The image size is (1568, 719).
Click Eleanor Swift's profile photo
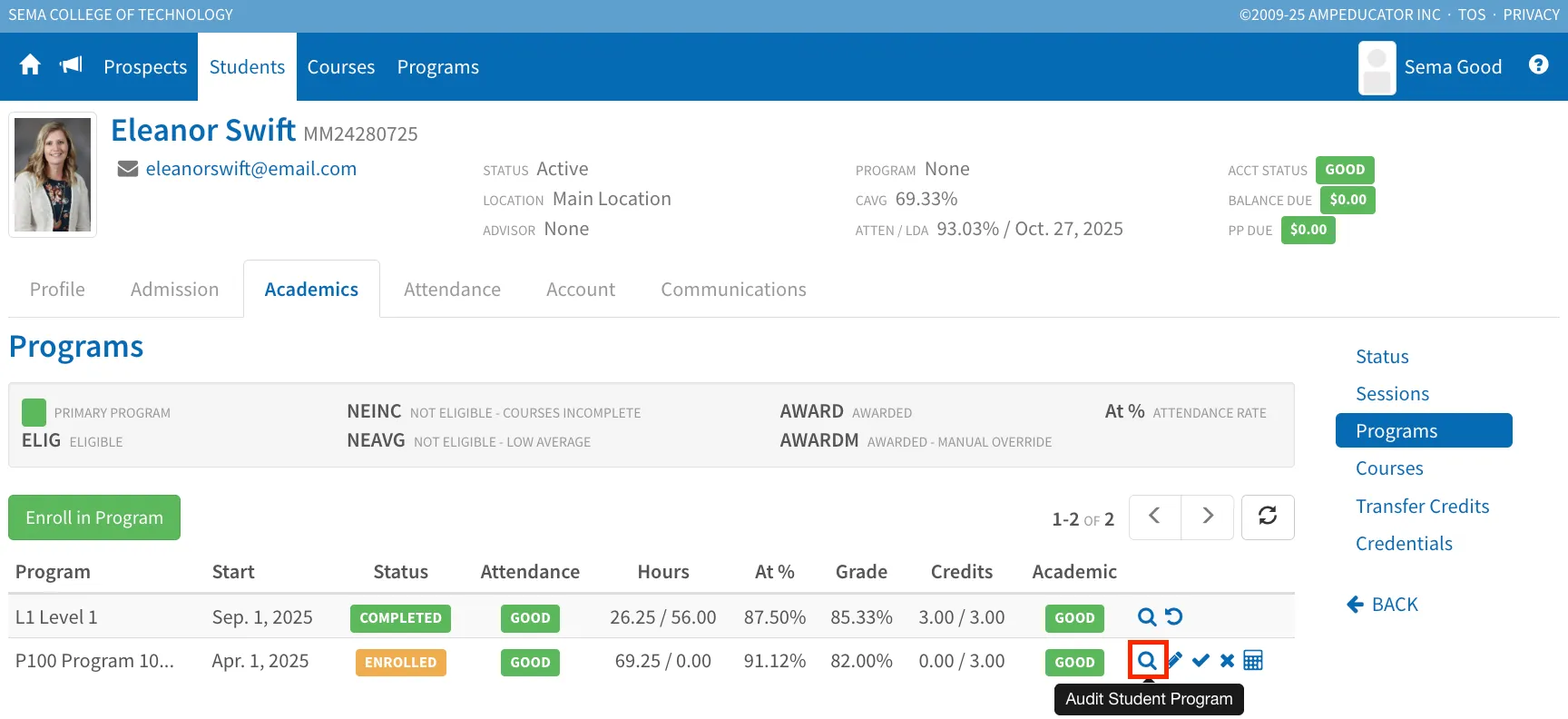pyautogui.click(x=53, y=174)
